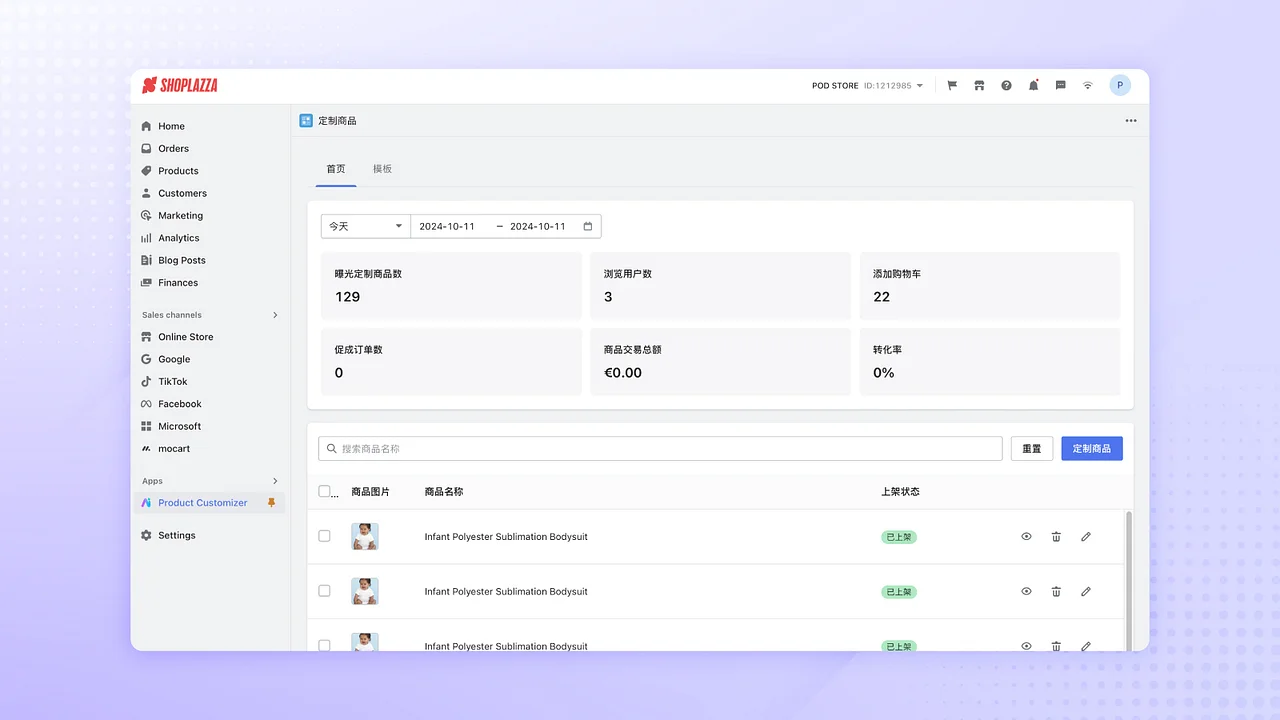
Task: Preview the first product via the eye icon
Action: 1026,536
